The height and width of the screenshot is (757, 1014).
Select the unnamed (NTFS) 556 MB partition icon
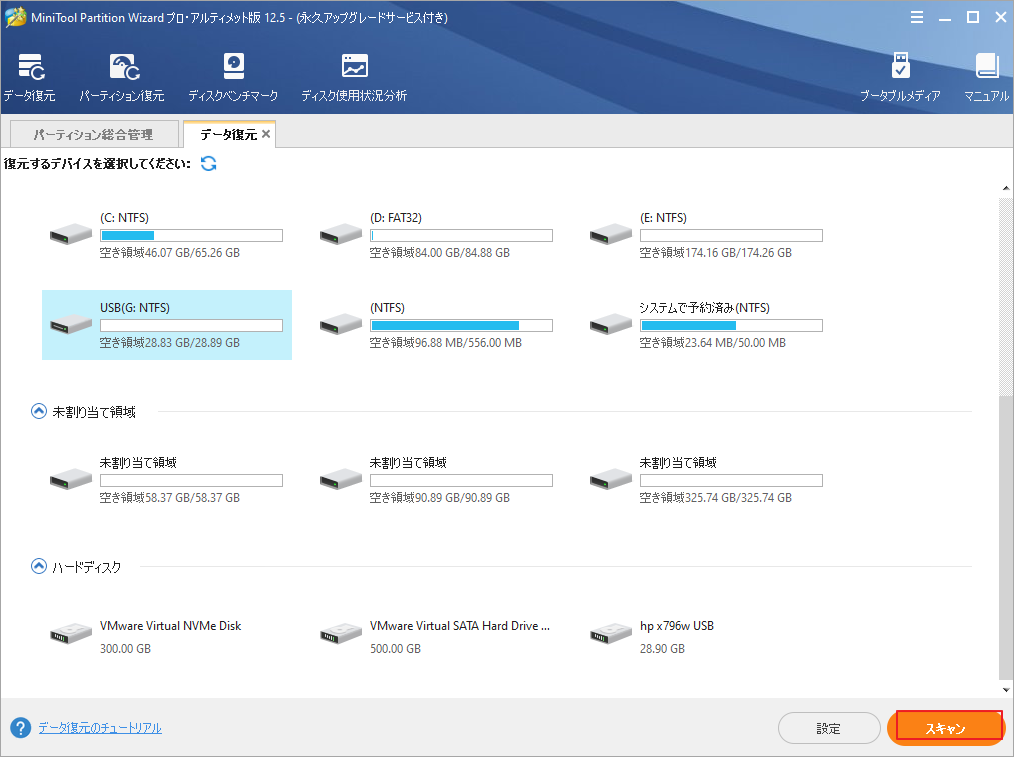pyautogui.click(x=341, y=324)
